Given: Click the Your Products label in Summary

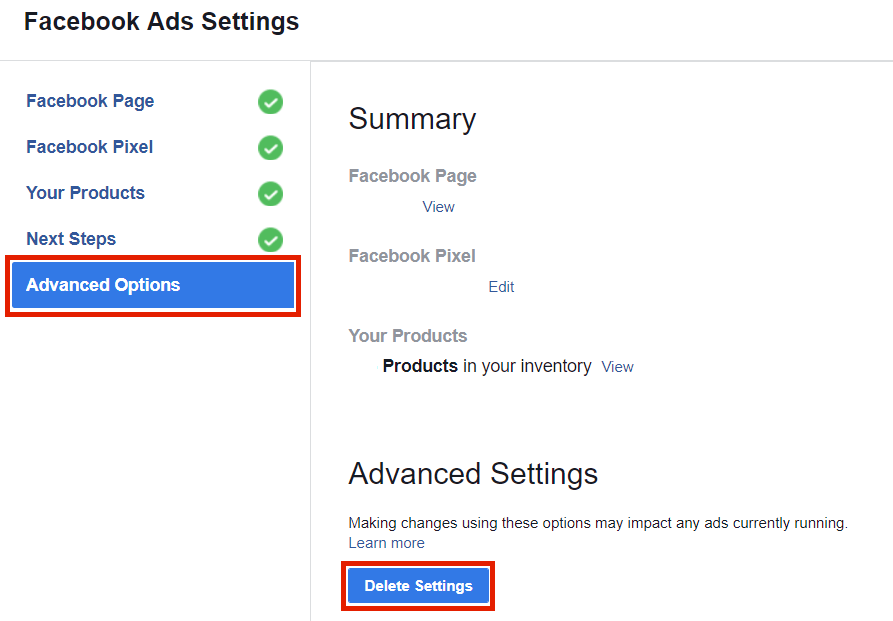Looking at the screenshot, I should click(408, 336).
